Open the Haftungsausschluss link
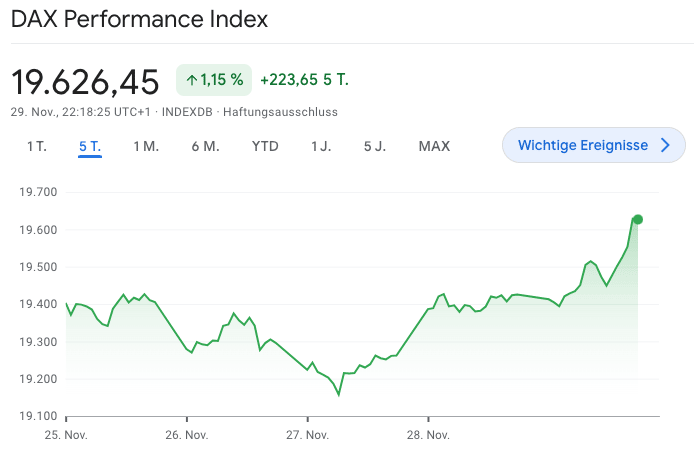This screenshot has width=694, height=452. click(280, 112)
